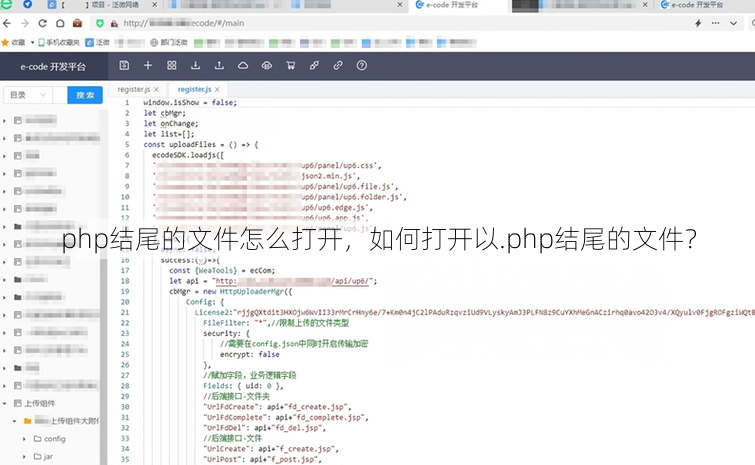The height and width of the screenshot is (465, 755).
Task: Click the line containing 'fd_del.jsp'
Action: click(265, 427)
